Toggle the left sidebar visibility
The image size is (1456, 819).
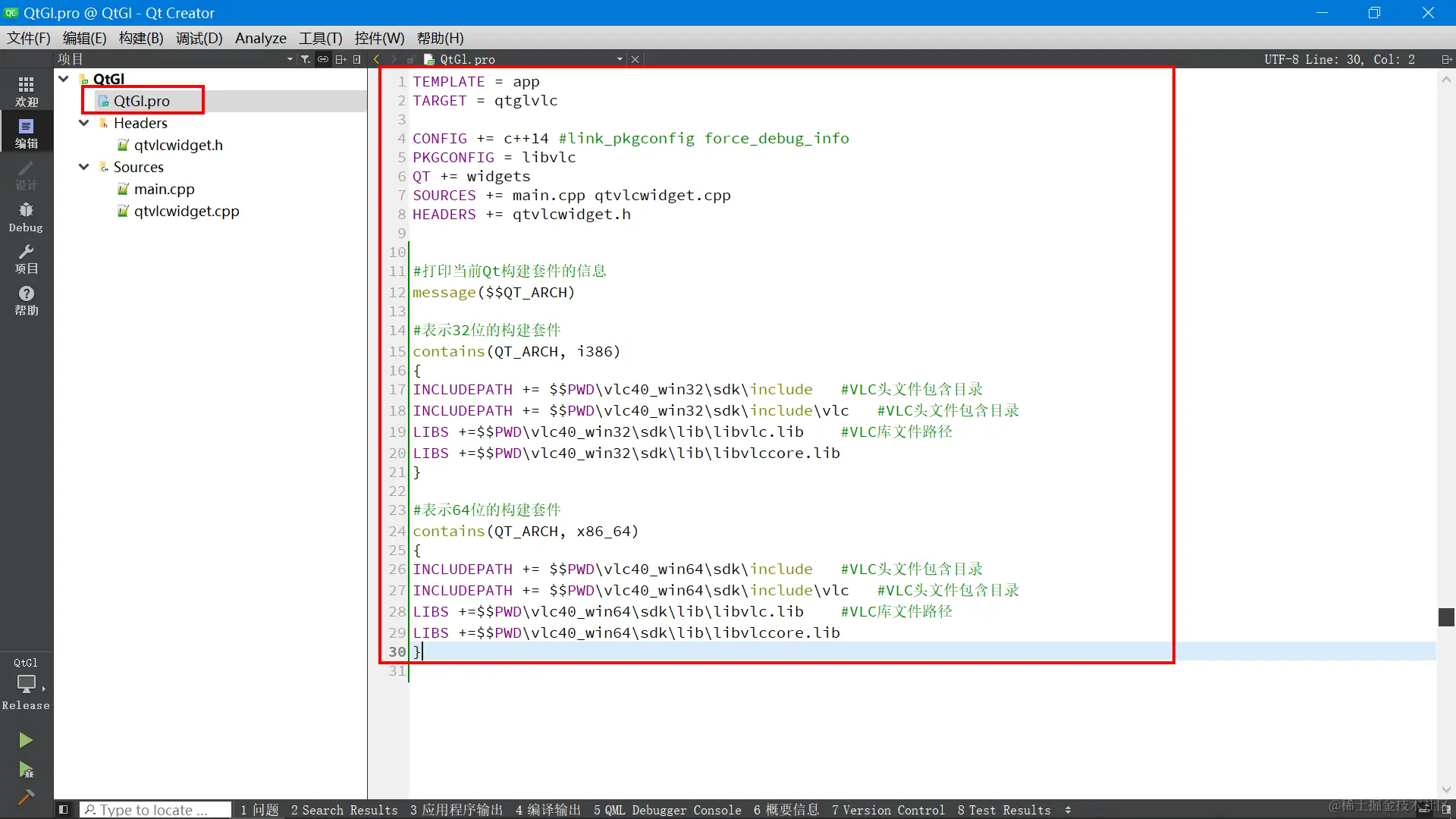point(64,810)
